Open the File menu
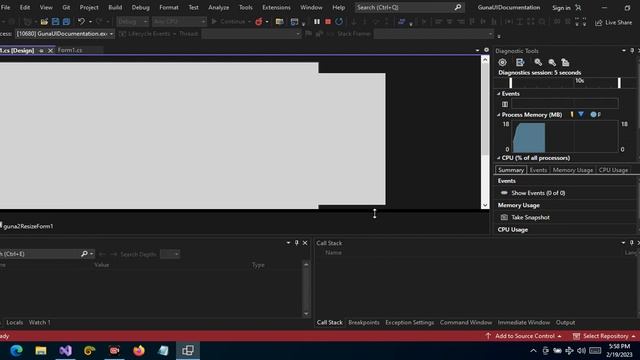This screenshot has height=360, width=640. [x=6, y=7]
